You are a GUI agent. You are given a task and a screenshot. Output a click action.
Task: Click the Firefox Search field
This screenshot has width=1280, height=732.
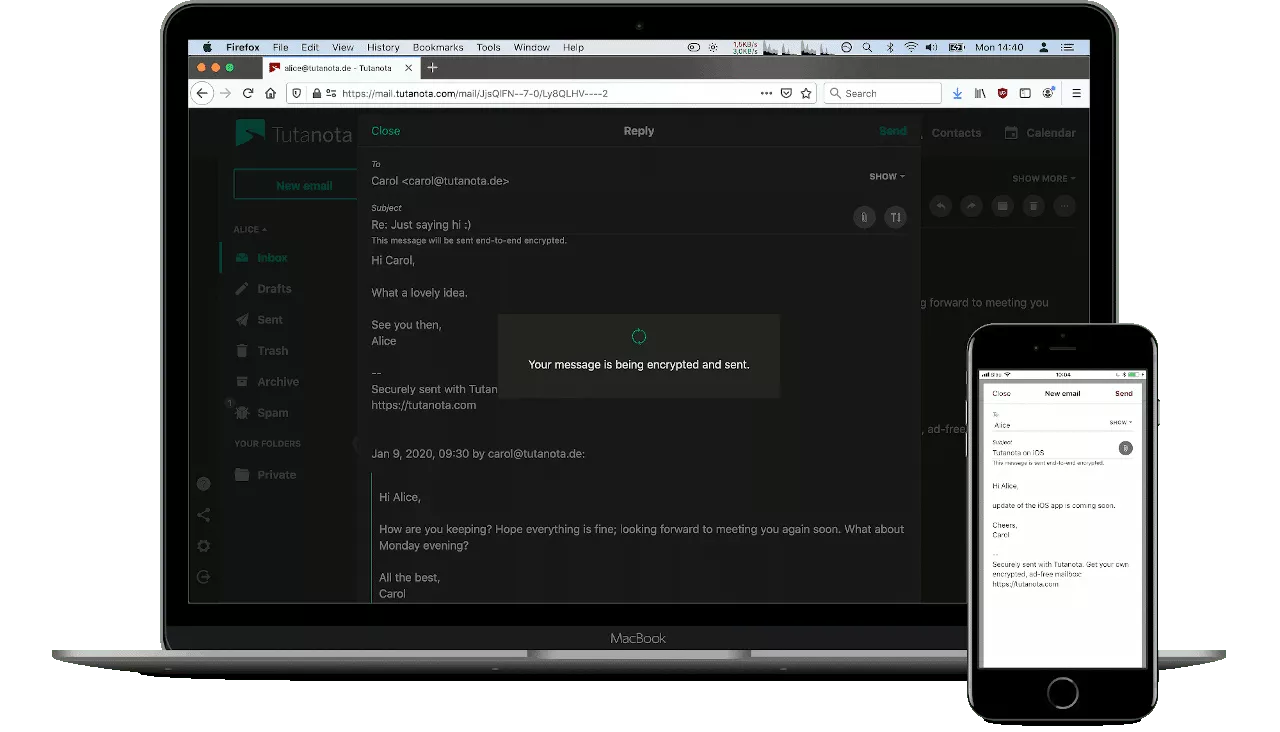(x=882, y=93)
